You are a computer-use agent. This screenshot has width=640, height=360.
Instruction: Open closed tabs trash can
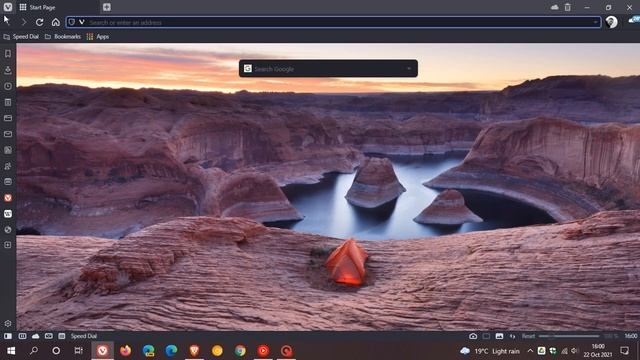tap(568, 7)
